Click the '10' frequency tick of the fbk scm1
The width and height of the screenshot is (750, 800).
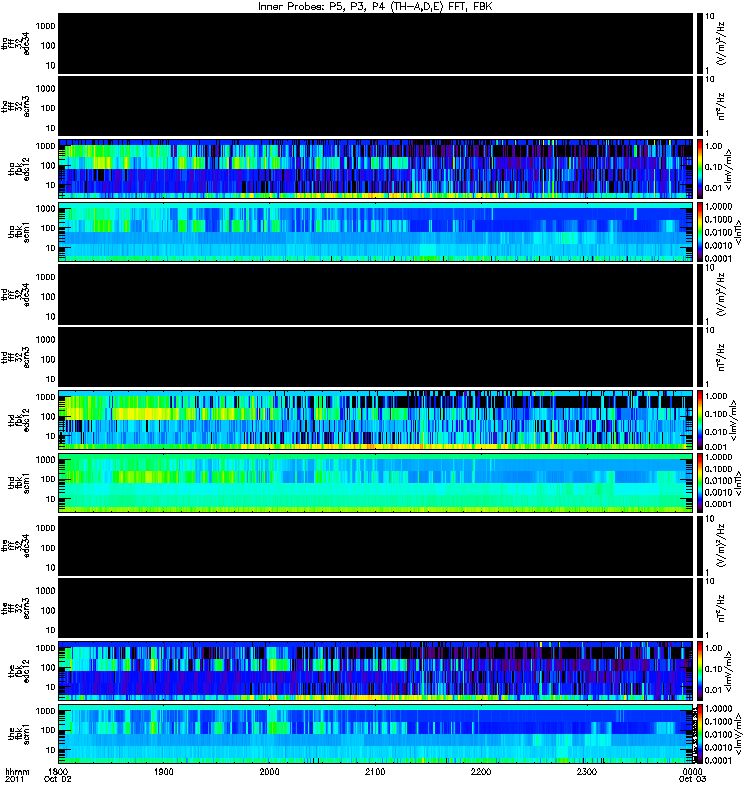(x=51, y=750)
